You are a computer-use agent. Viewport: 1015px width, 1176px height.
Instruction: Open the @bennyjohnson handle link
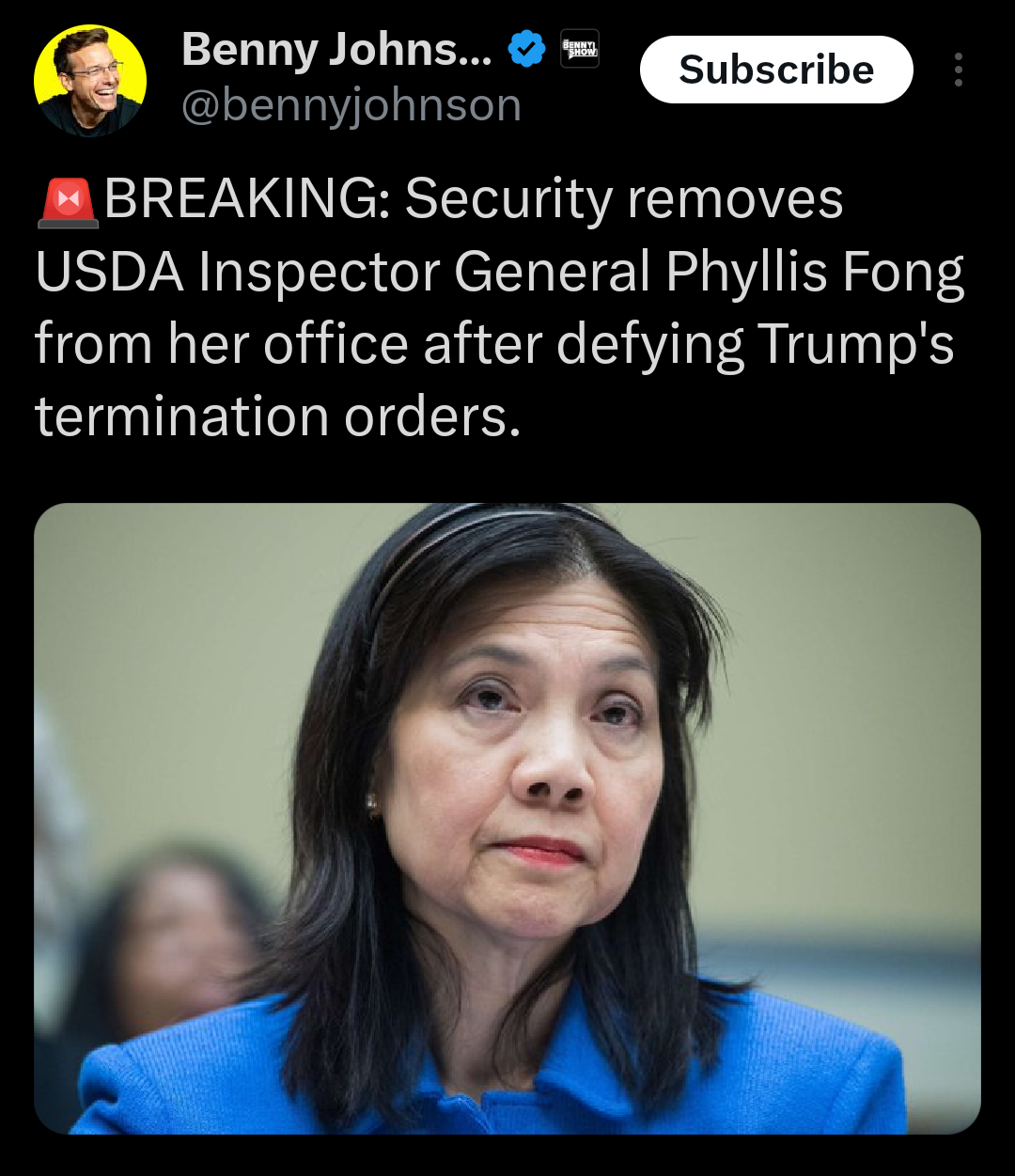click(351, 105)
